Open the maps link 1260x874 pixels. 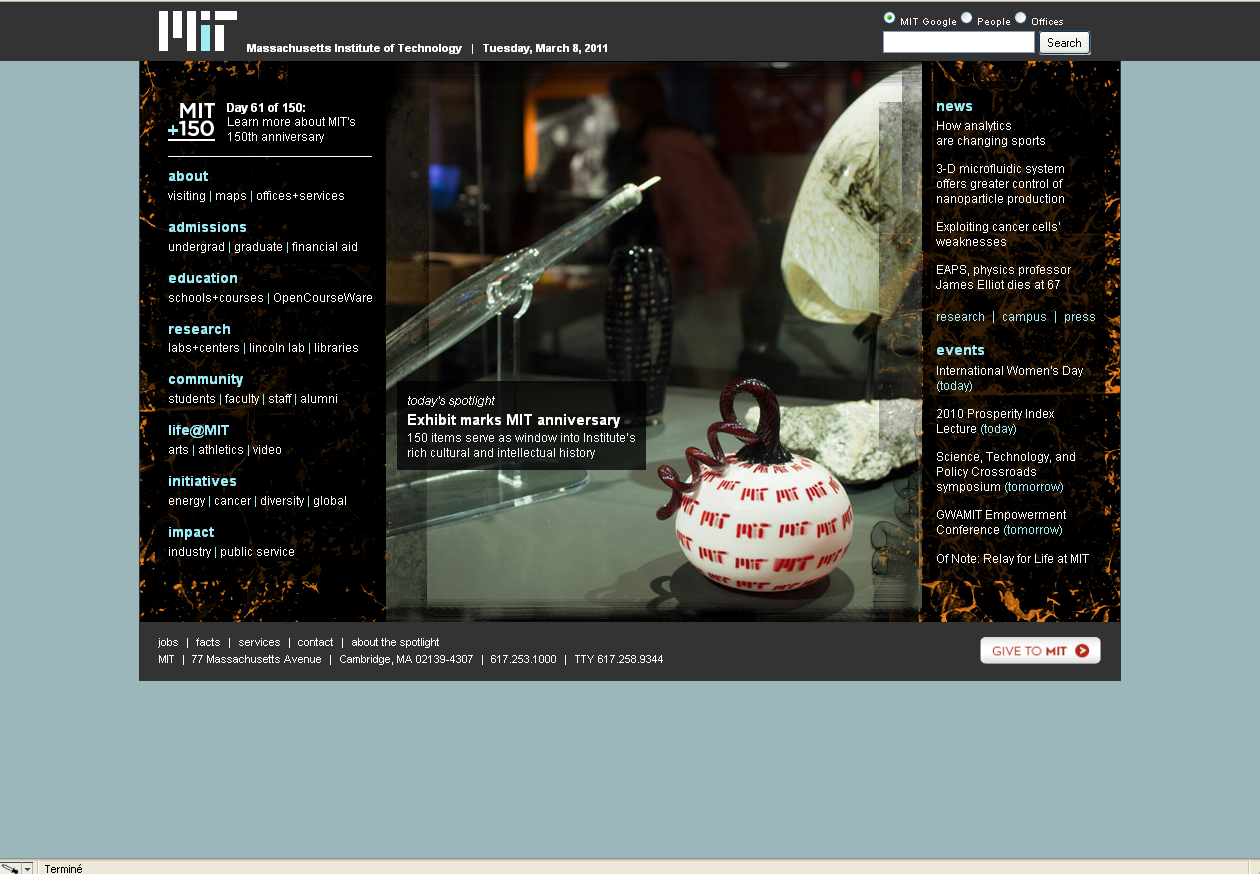231,196
